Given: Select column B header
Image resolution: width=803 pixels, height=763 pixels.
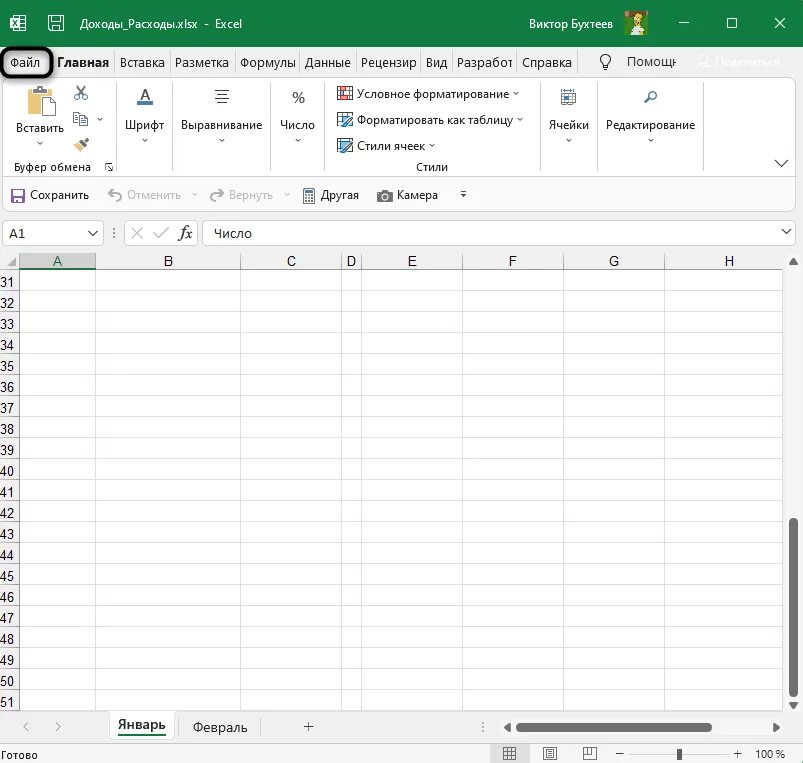Looking at the screenshot, I should [168, 261].
